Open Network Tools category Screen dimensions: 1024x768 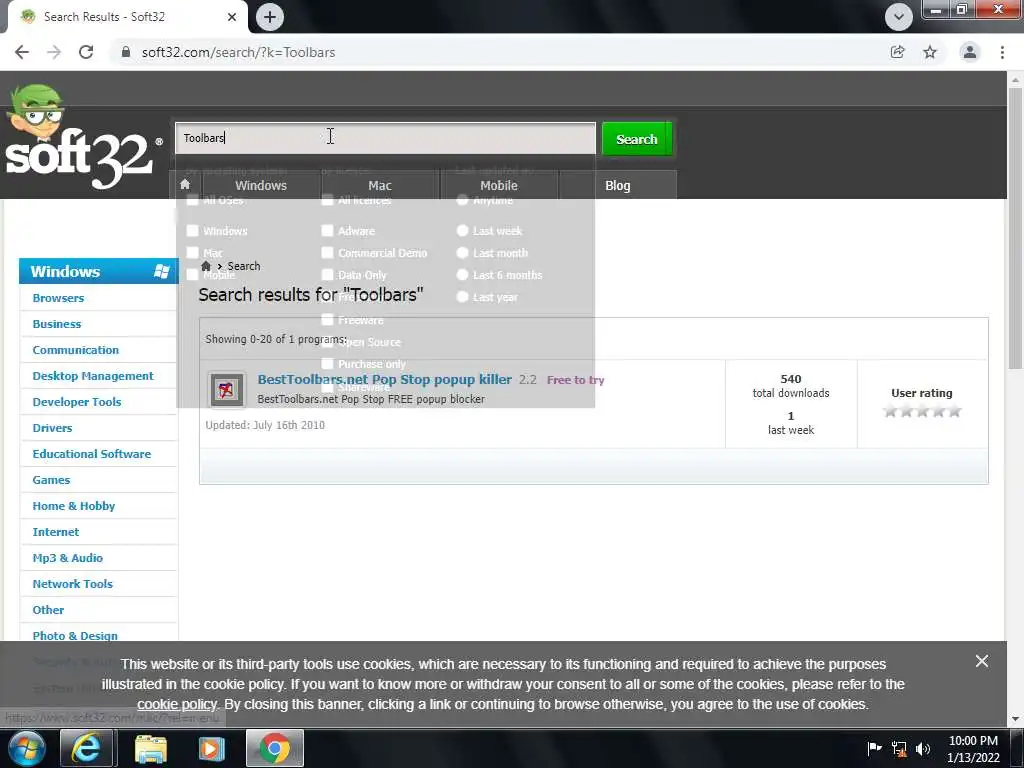[72, 584]
